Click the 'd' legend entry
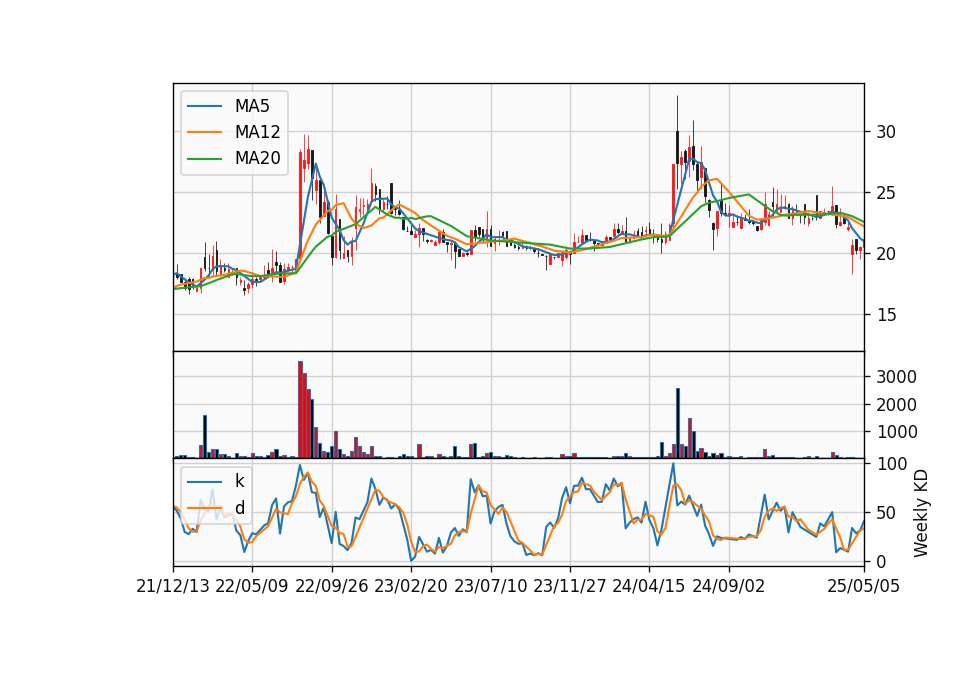 click(239, 508)
